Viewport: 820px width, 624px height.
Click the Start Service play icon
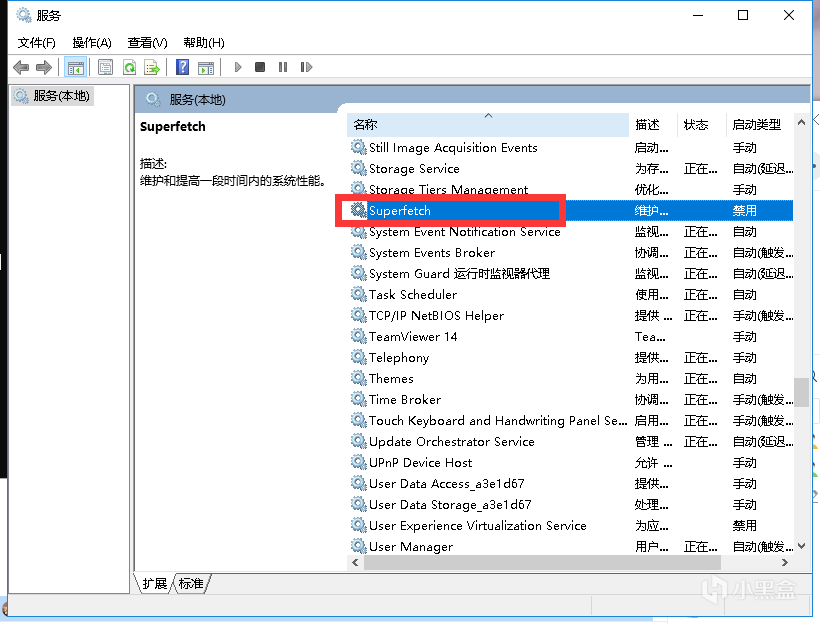(x=238, y=67)
